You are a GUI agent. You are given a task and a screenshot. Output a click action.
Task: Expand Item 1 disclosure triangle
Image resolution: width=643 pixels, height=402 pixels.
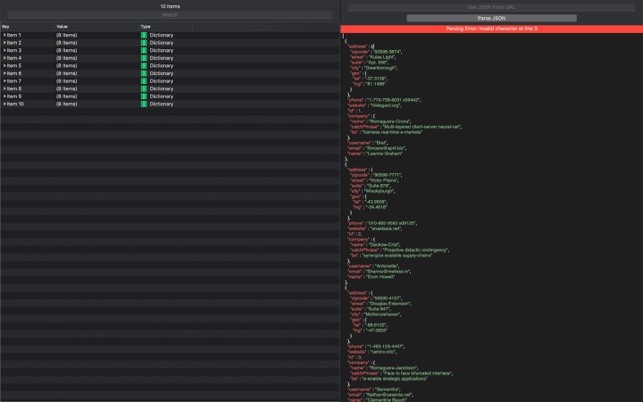pyautogui.click(x=5, y=35)
